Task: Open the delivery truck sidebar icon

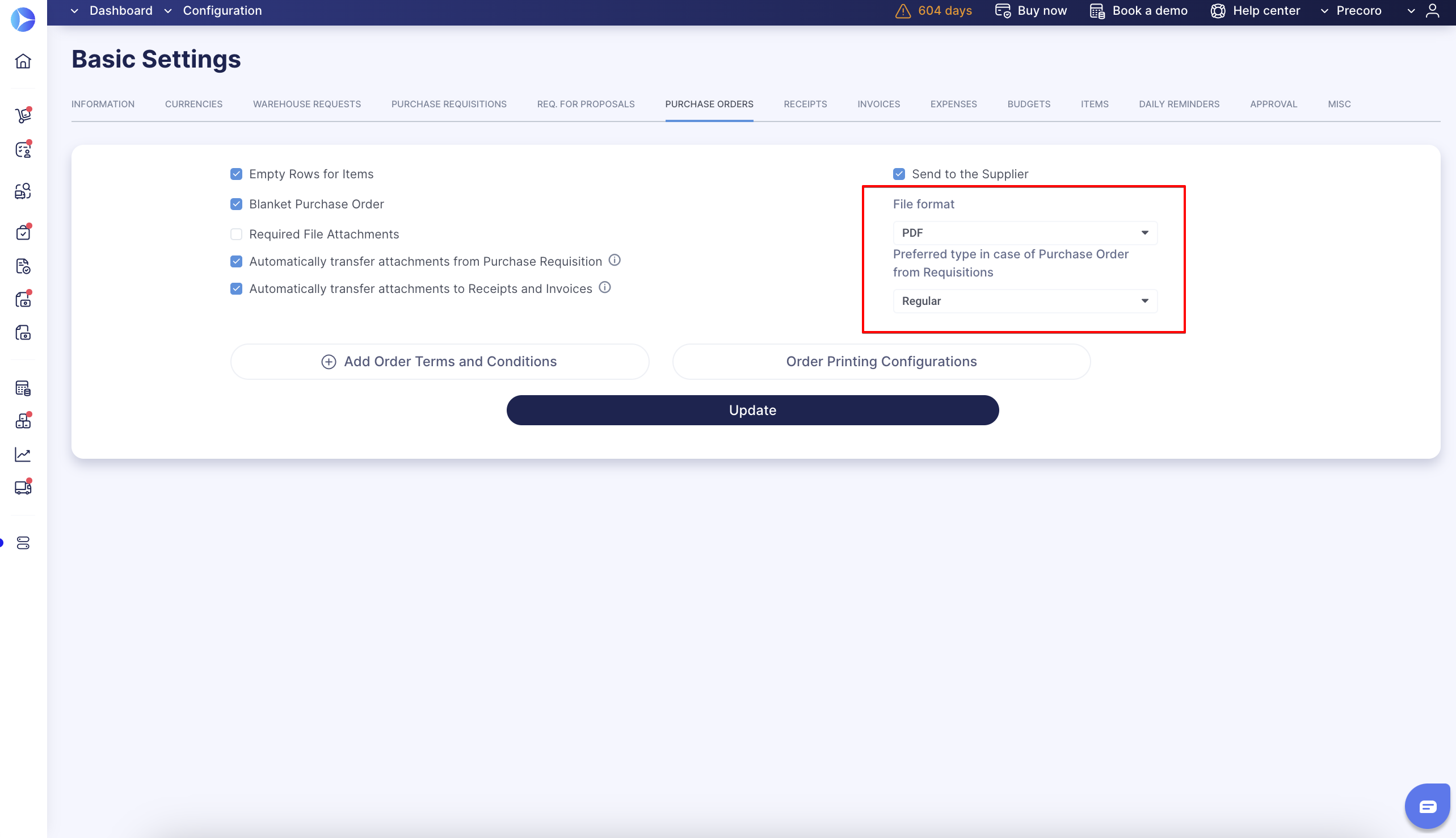Action: point(23,488)
